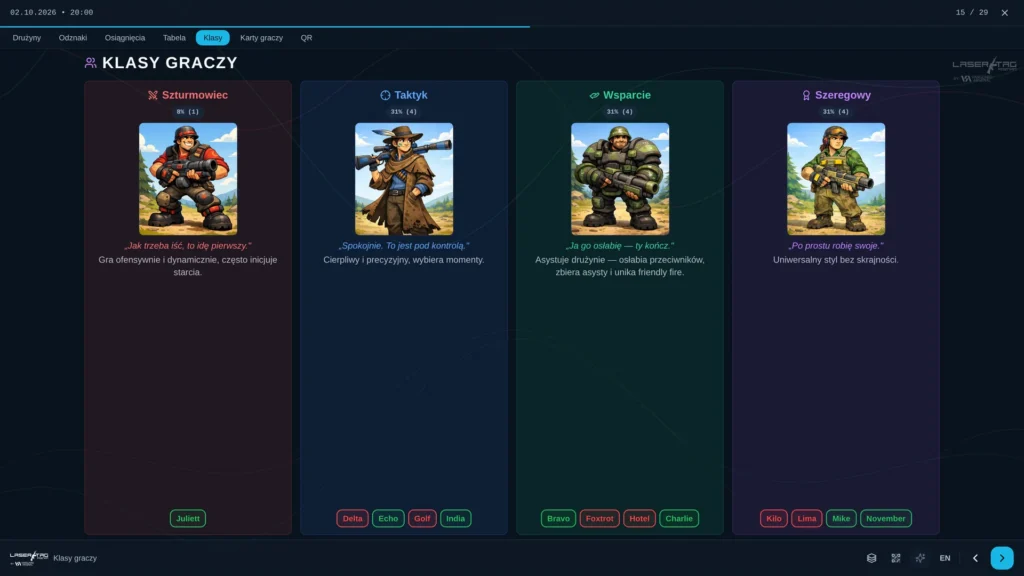Click the Taktyk crosshair icon
This screenshot has width=1024, height=576.
[385, 95]
